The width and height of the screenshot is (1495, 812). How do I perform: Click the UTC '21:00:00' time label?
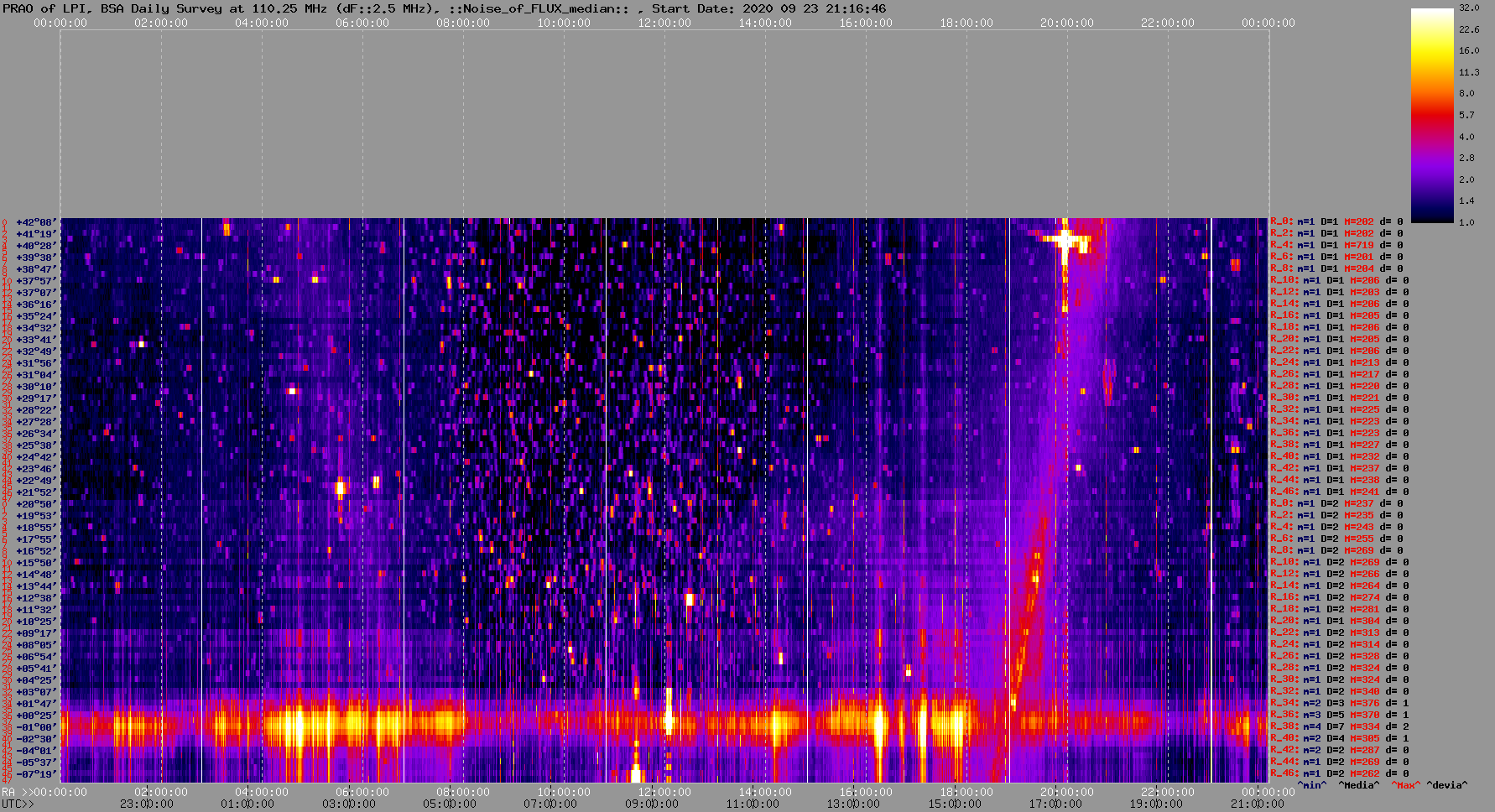click(1257, 804)
